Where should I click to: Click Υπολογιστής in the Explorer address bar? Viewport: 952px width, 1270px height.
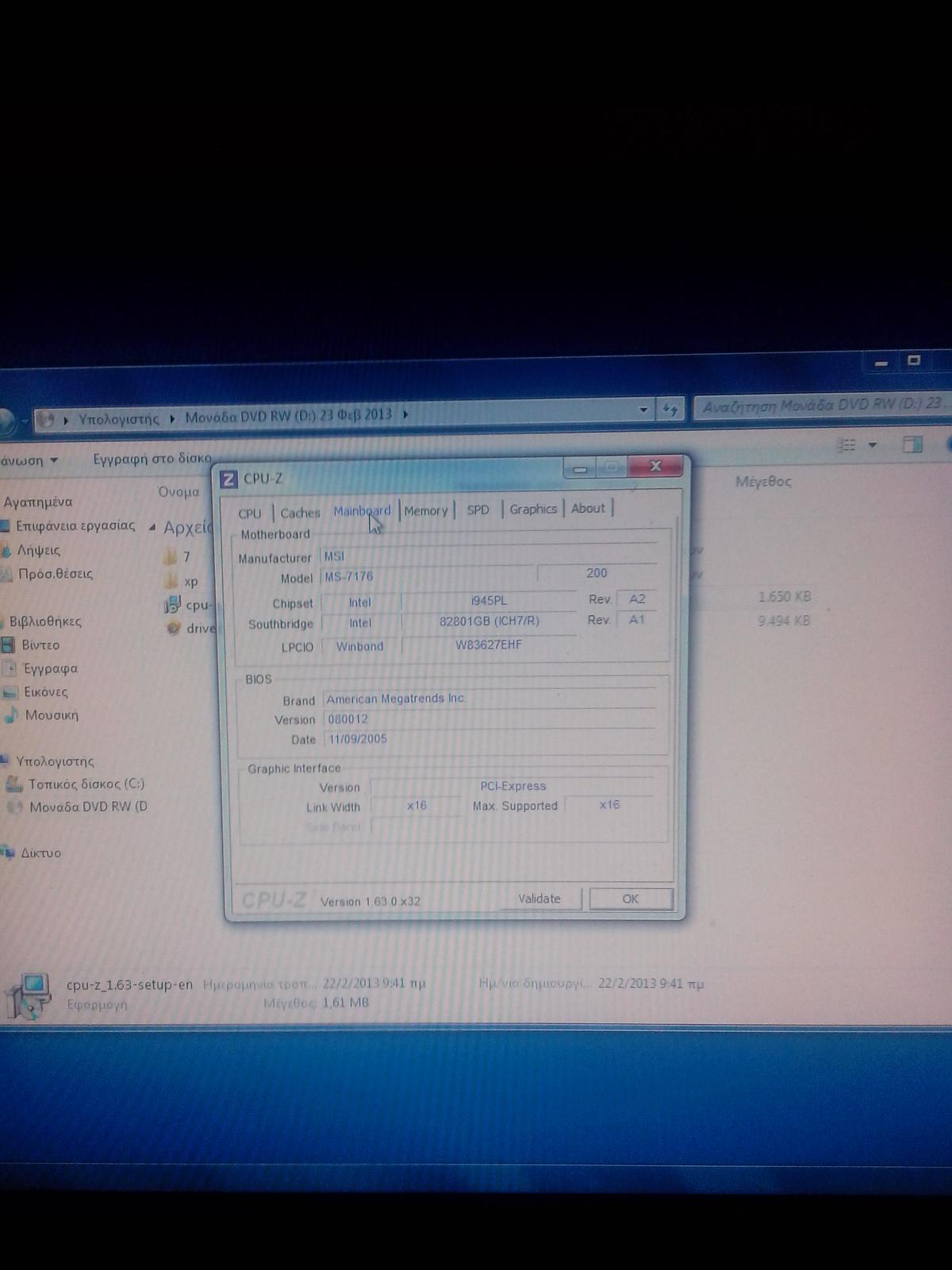(x=118, y=418)
